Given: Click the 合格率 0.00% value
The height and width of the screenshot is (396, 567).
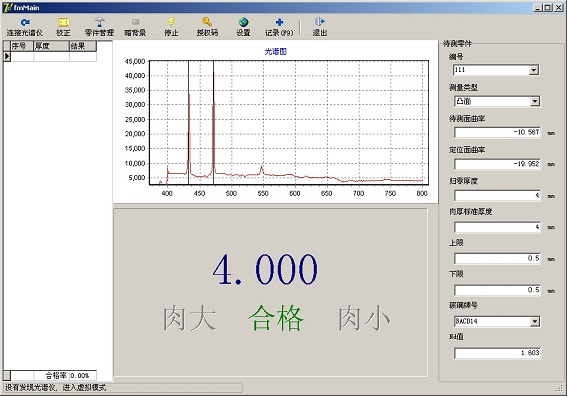Looking at the screenshot, I should point(80,375).
